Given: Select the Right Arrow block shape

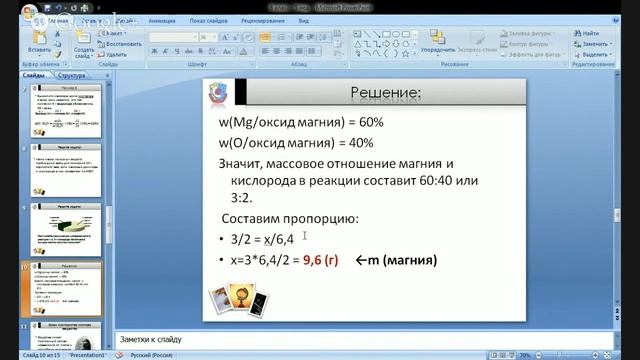Looking at the screenshot, I should click(386, 44).
